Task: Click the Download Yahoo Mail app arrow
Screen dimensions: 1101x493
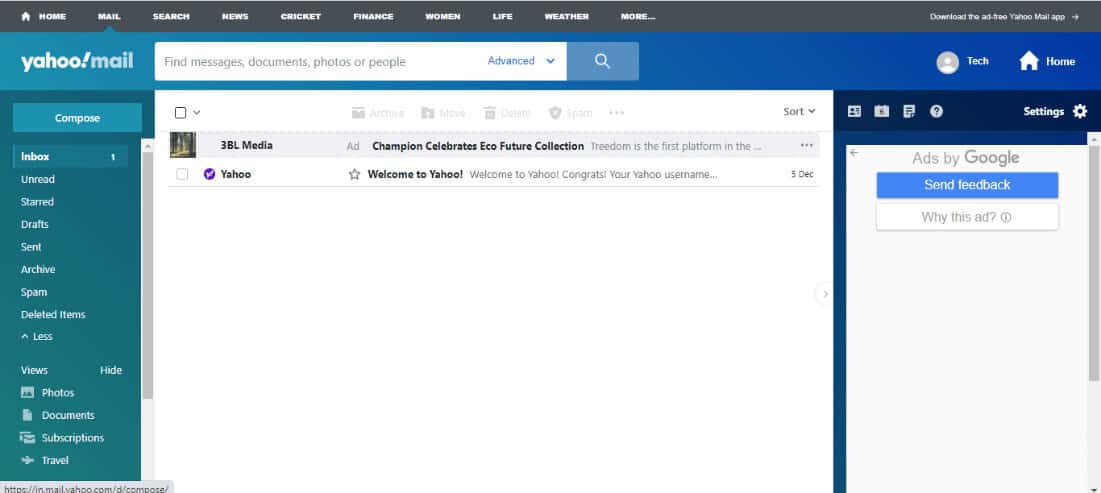Action: pyautogui.click(x=1075, y=16)
